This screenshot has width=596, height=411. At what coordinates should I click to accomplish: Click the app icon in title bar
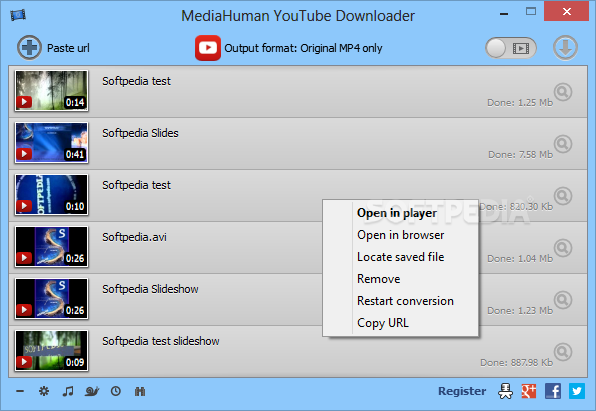pyautogui.click(x=18, y=15)
